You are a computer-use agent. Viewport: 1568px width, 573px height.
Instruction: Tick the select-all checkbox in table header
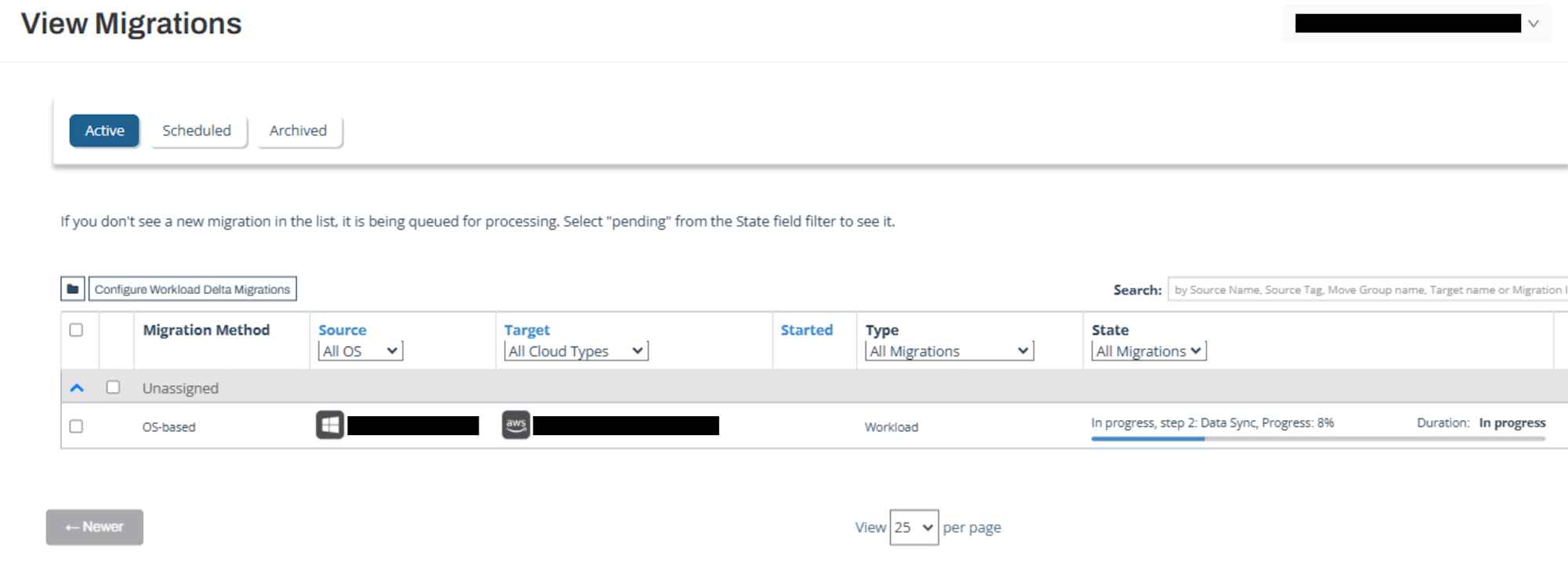point(76,330)
